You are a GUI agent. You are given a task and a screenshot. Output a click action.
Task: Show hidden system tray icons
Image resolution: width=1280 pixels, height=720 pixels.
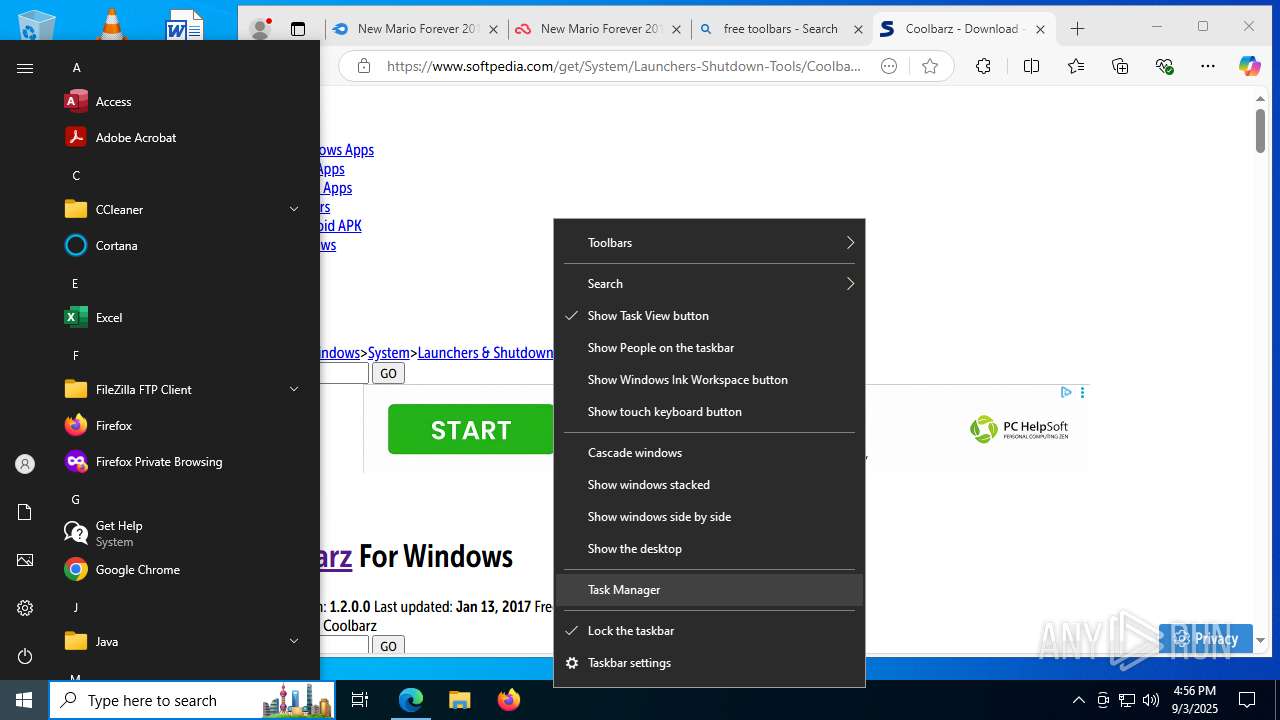[1078, 700]
